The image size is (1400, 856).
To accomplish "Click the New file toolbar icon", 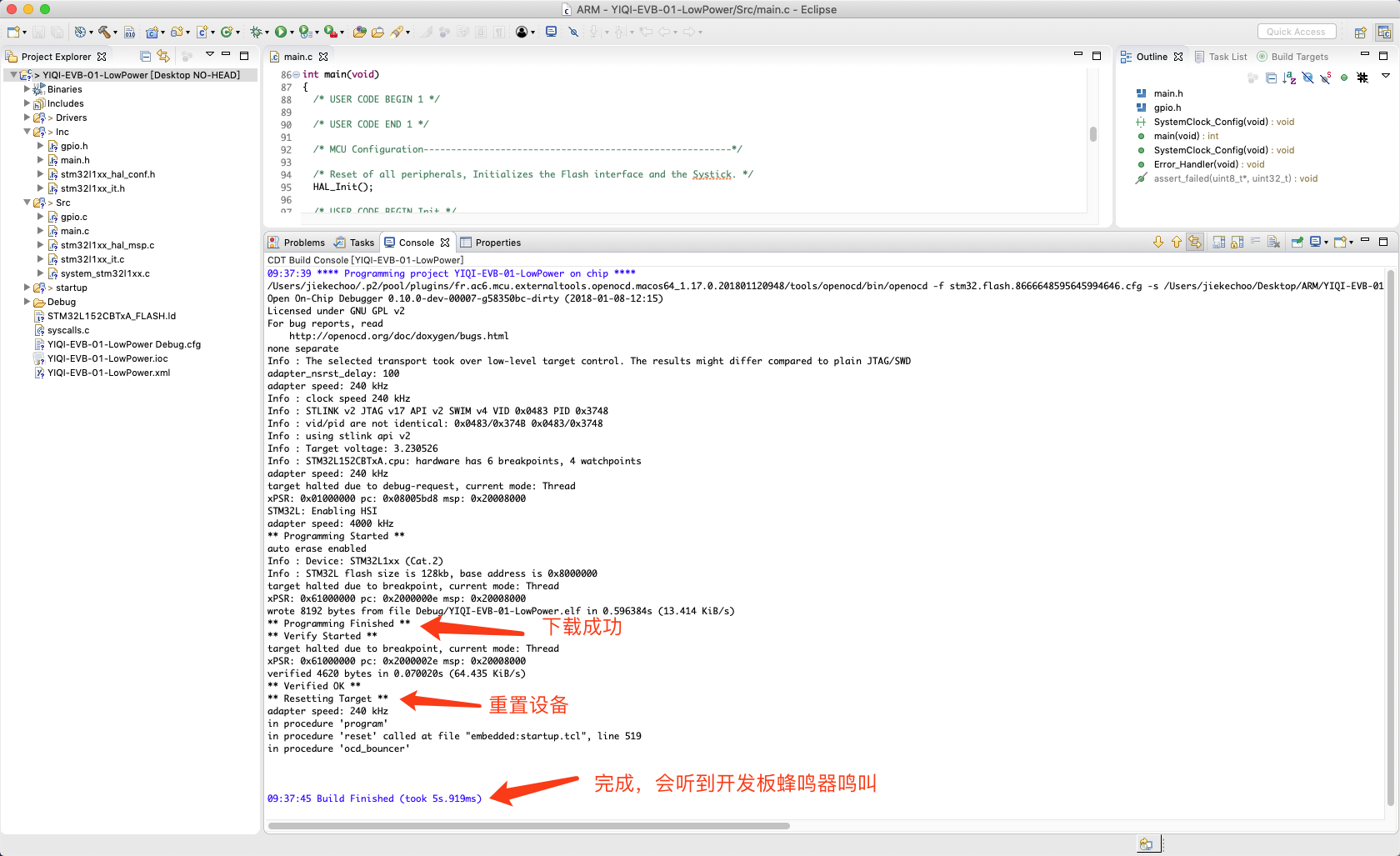I will pos(13,32).
